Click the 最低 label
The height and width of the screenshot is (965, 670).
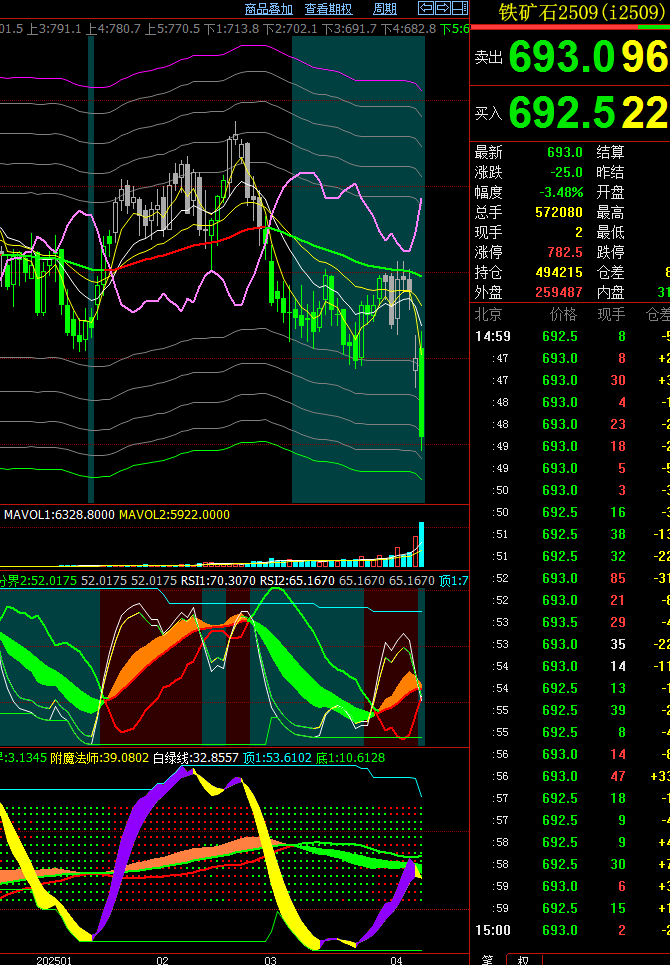610,232
